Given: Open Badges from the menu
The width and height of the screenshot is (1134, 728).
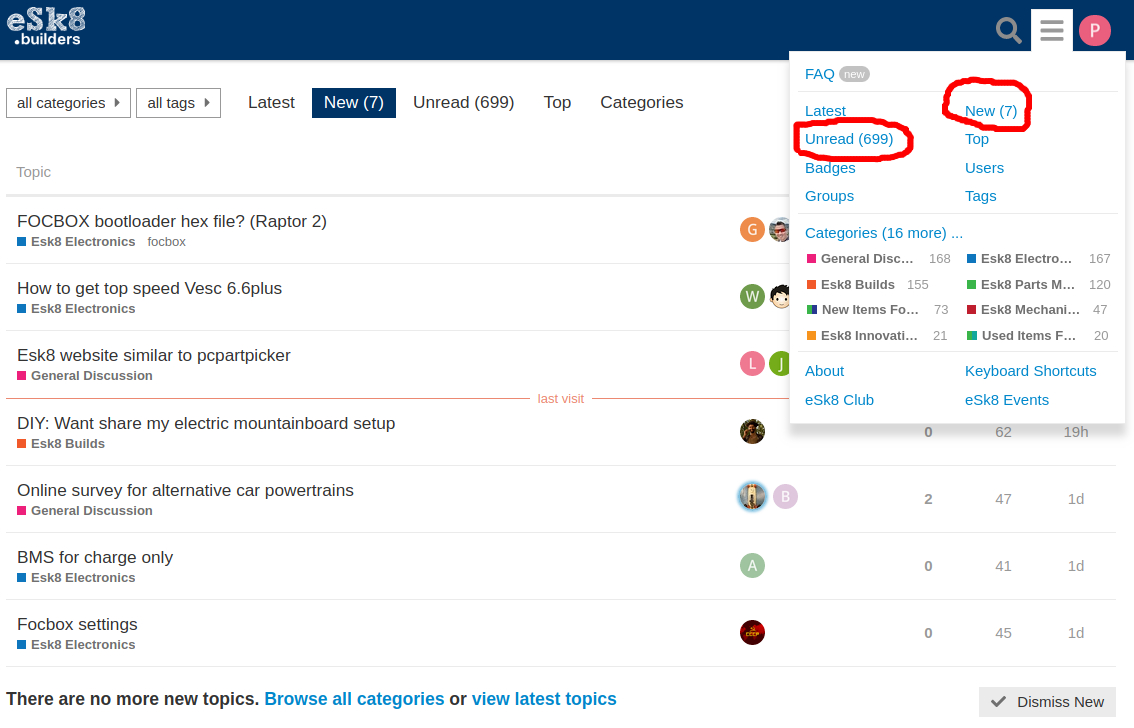Looking at the screenshot, I should [x=830, y=168].
